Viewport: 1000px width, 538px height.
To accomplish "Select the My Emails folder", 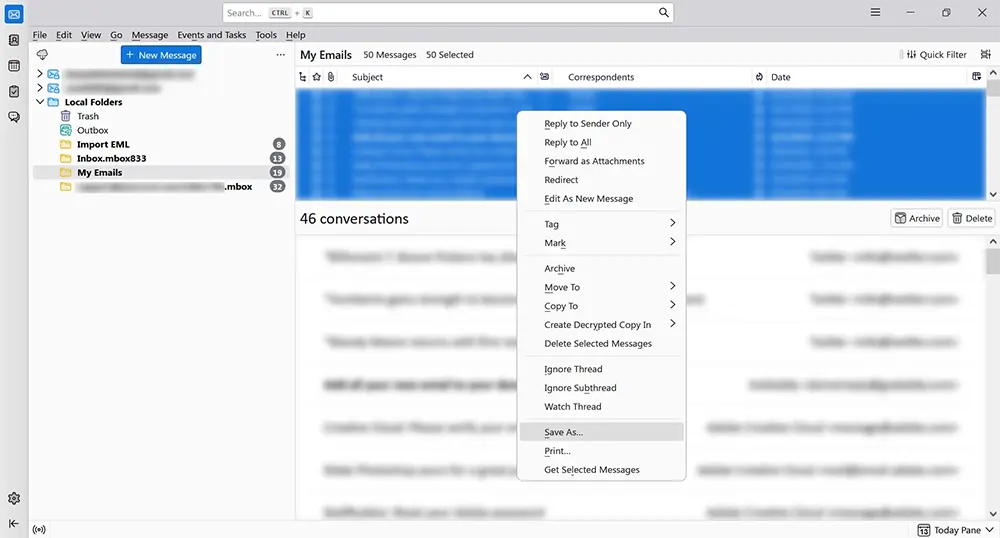I will [x=161, y=172].
